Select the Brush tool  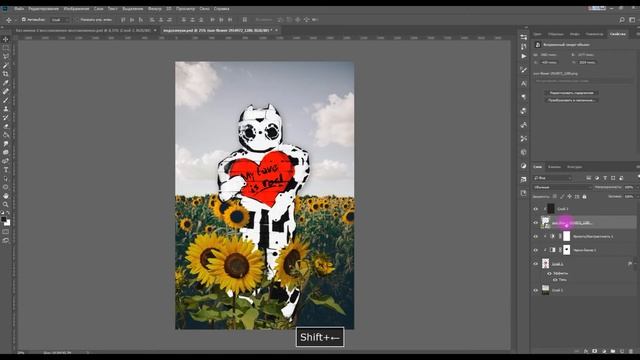pyautogui.click(x=6, y=100)
